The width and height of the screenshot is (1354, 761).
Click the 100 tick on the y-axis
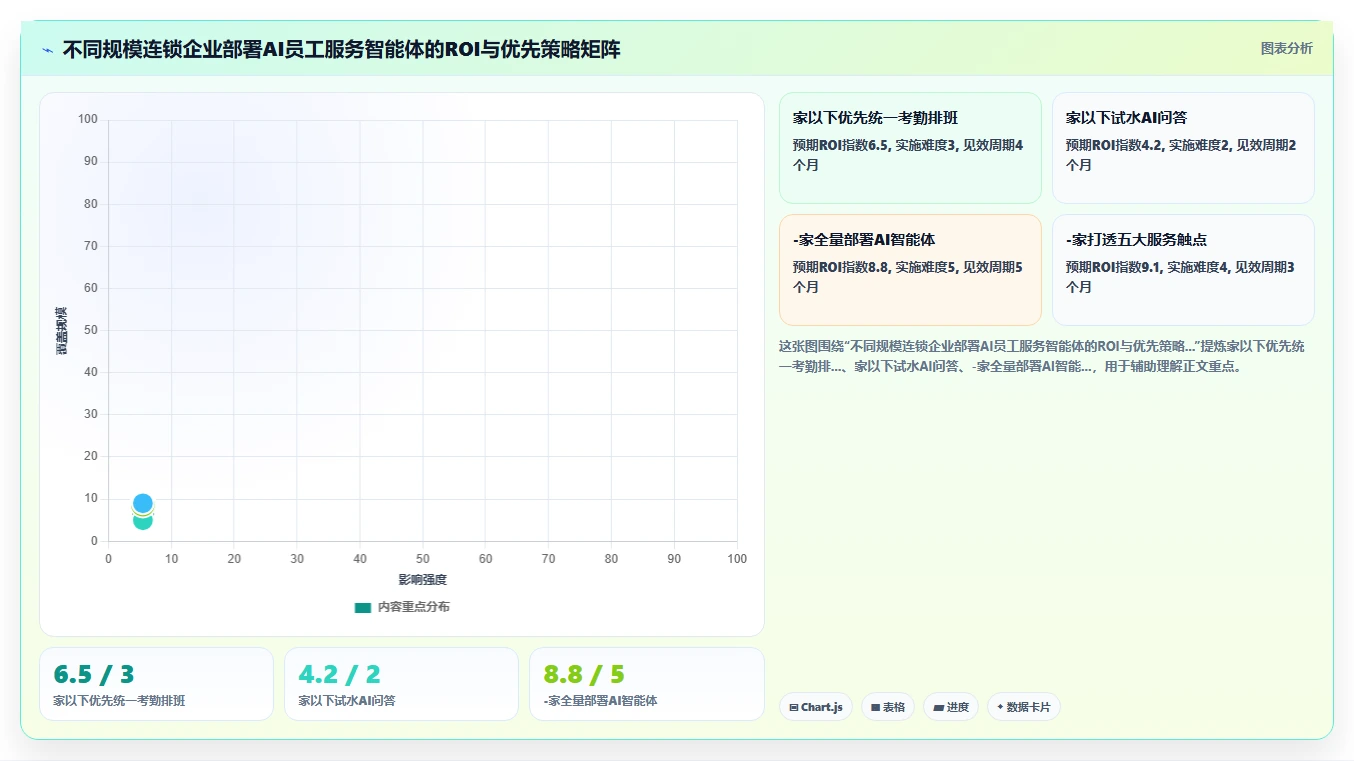88,120
